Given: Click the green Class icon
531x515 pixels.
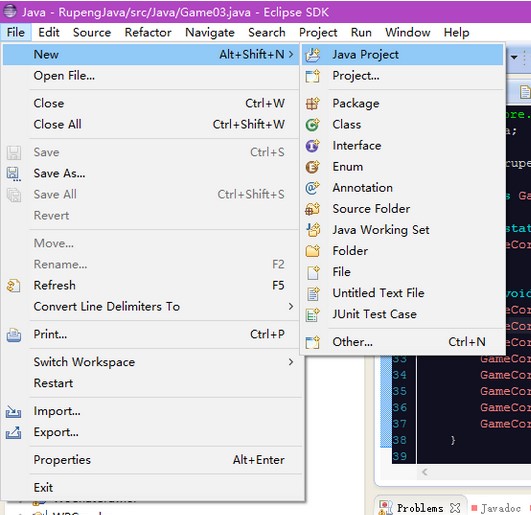Looking at the screenshot, I should [x=313, y=125].
